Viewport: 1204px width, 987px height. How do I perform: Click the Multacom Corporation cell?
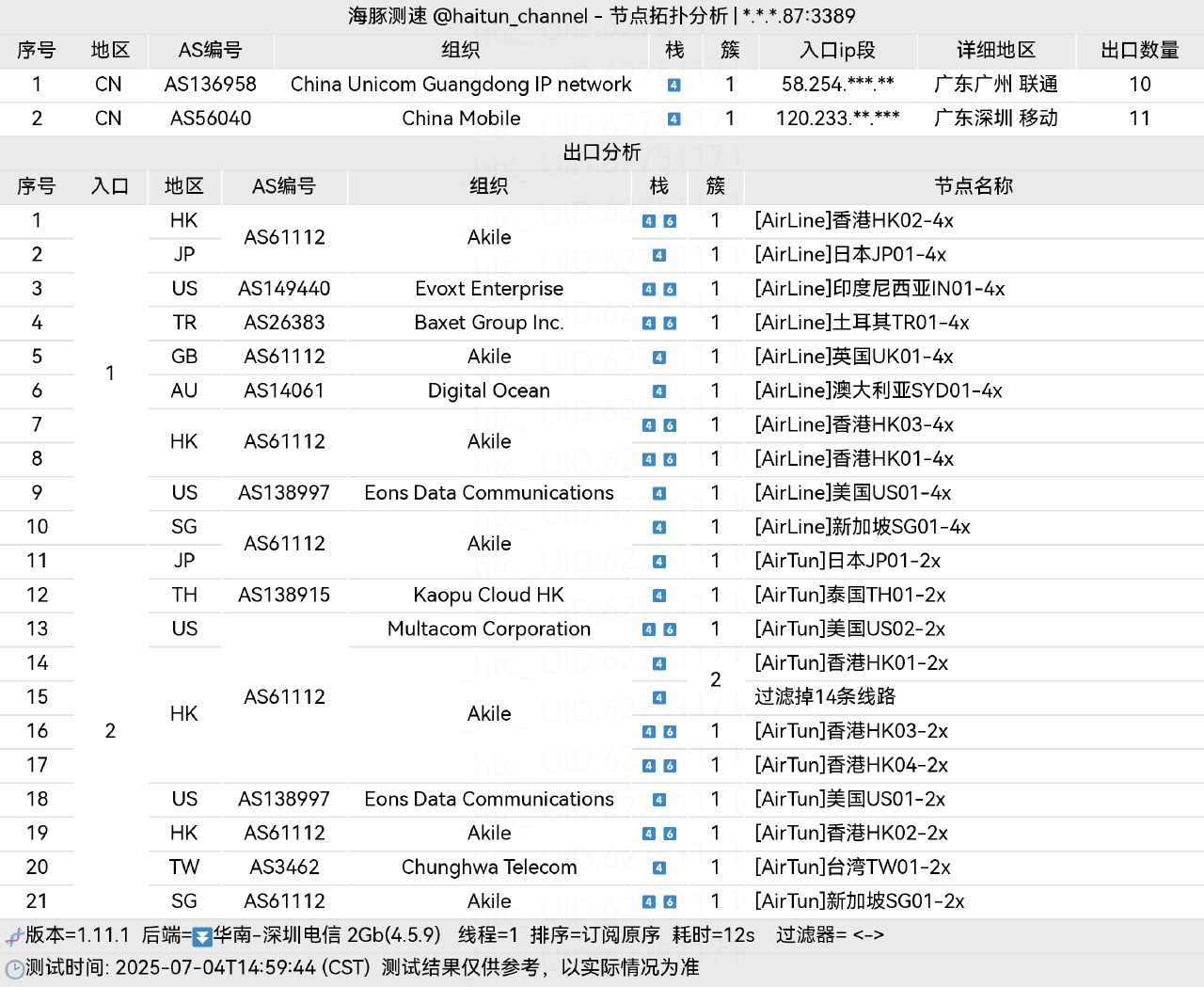489,629
